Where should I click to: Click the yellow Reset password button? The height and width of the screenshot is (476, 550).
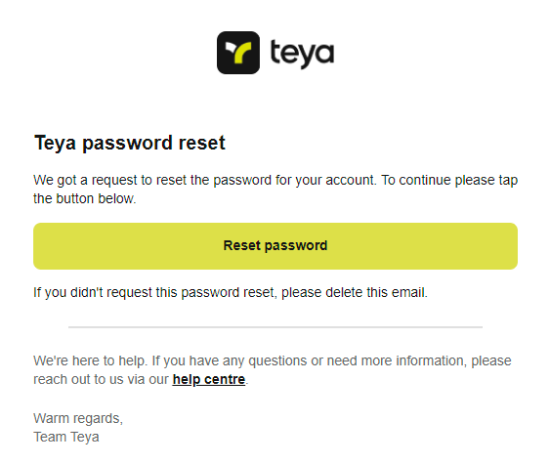[275, 246]
